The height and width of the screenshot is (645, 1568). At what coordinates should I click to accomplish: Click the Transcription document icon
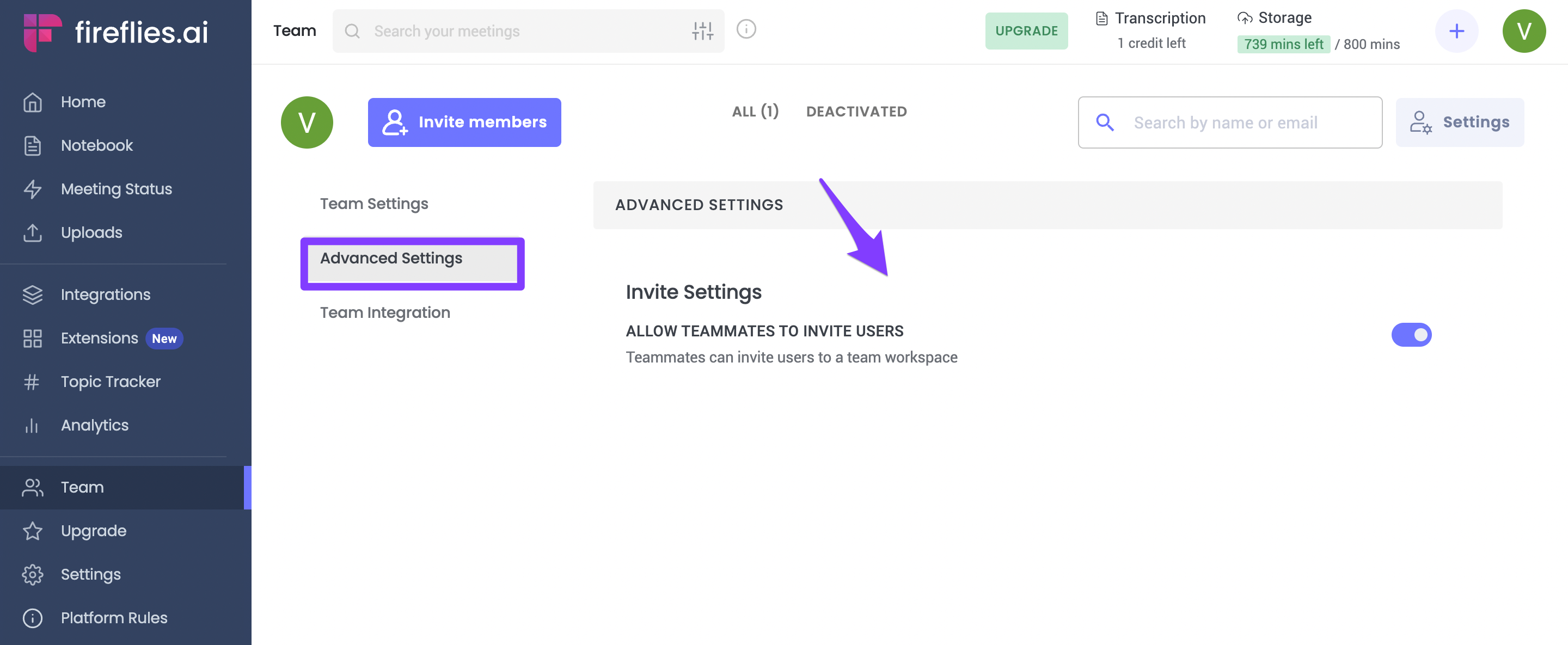1101,19
